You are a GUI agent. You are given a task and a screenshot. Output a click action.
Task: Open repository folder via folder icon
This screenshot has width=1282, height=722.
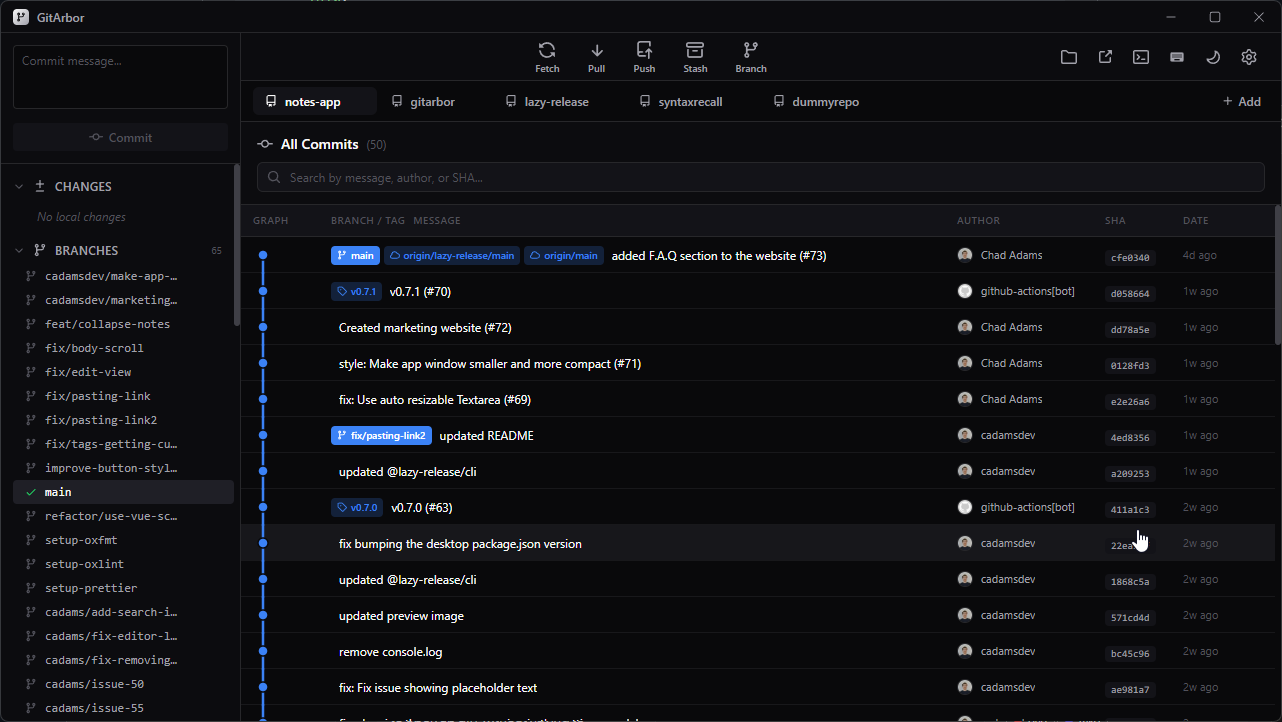(1069, 57)
